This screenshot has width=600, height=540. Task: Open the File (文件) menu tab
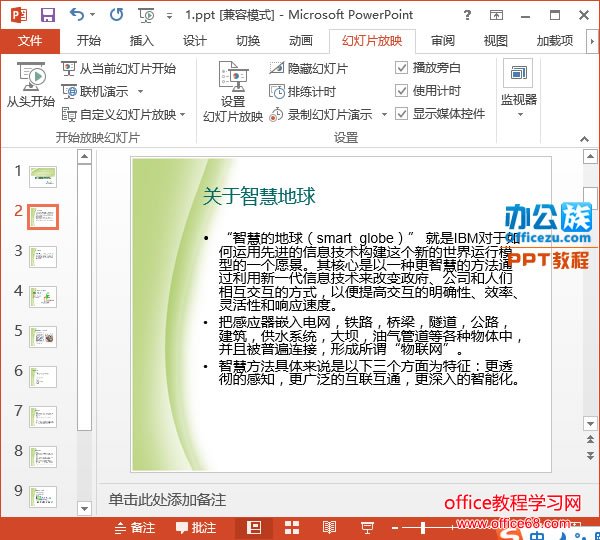31,41
